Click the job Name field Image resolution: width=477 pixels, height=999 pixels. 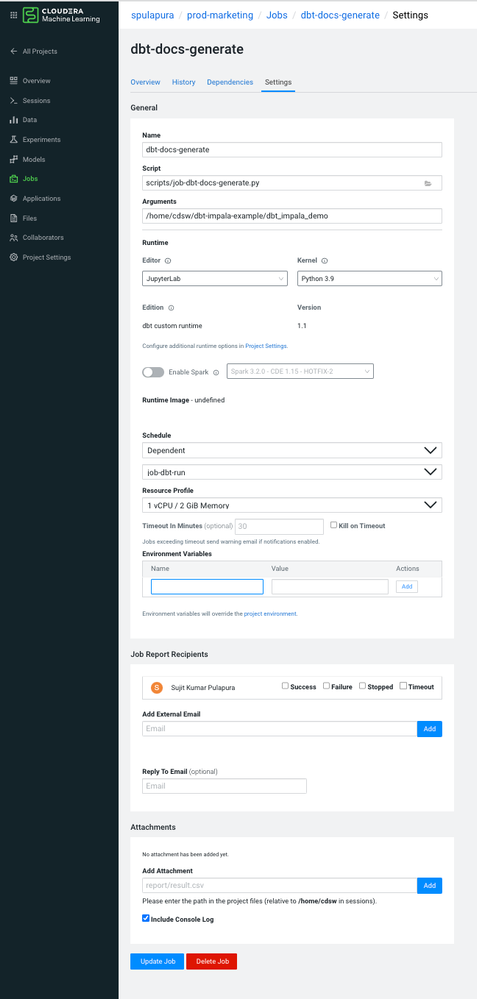tap(292, 150)
